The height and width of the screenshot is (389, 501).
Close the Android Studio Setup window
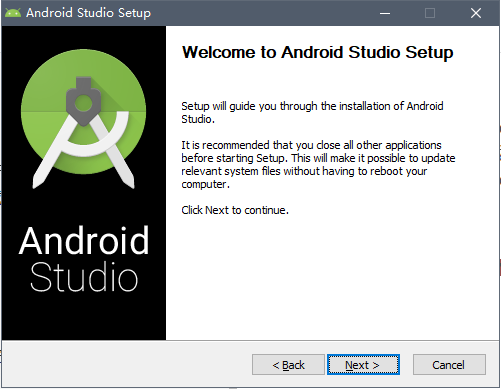[476, 13]
